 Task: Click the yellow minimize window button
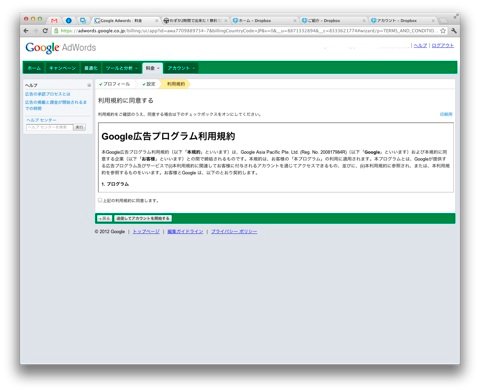(x=33, y=19)
